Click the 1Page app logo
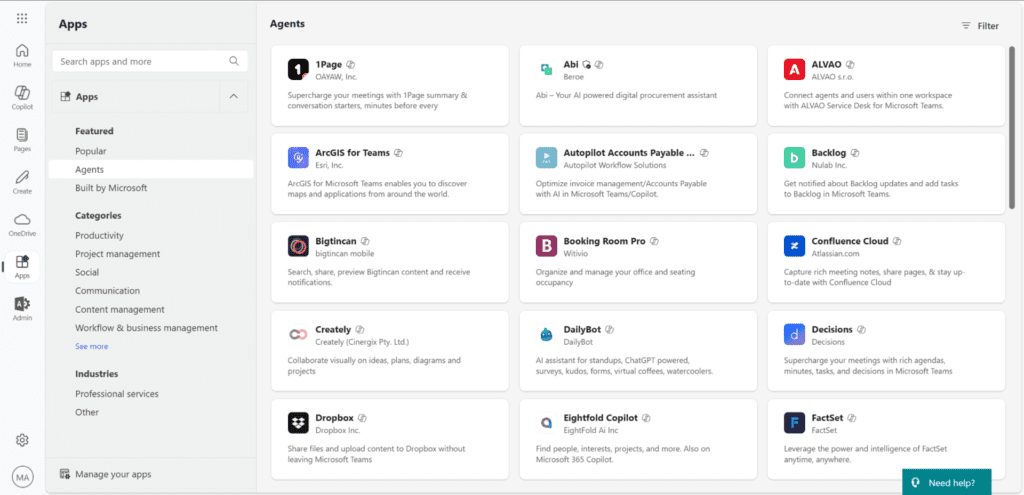Screen dimensions: 1024x495 click(x=298, y=69)
